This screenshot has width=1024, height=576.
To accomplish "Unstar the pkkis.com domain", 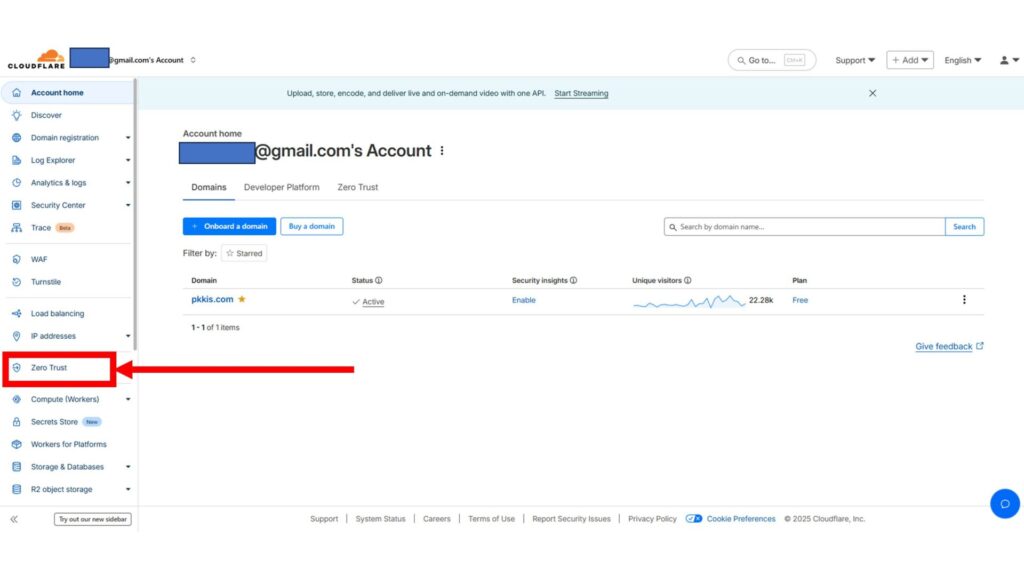I will [242, 299].
